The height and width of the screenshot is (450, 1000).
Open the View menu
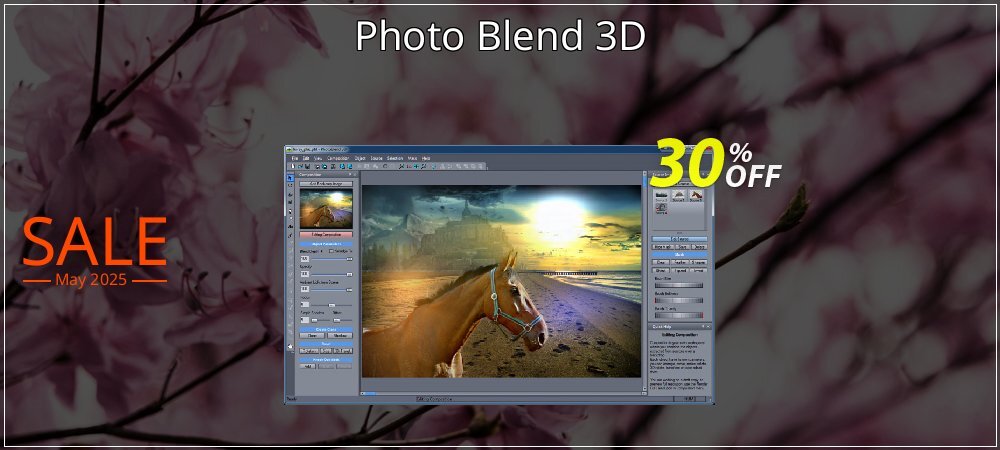(x=318, y=158)
